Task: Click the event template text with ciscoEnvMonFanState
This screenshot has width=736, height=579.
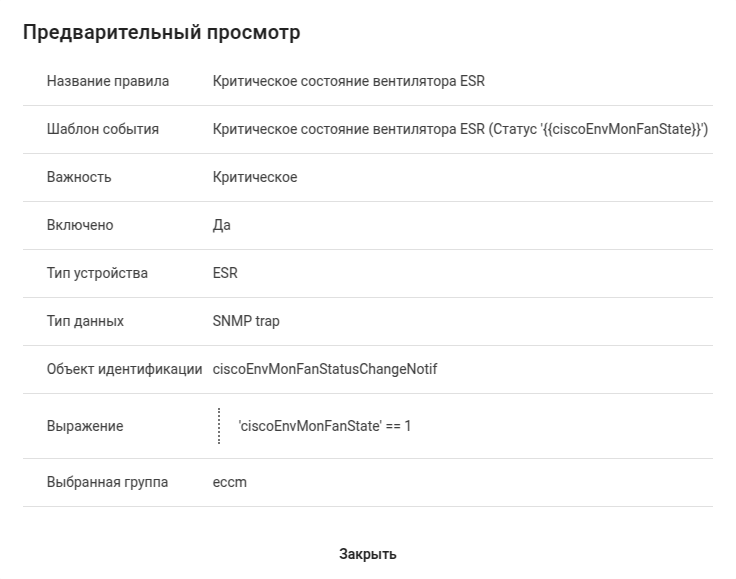Action: point(460,129)
